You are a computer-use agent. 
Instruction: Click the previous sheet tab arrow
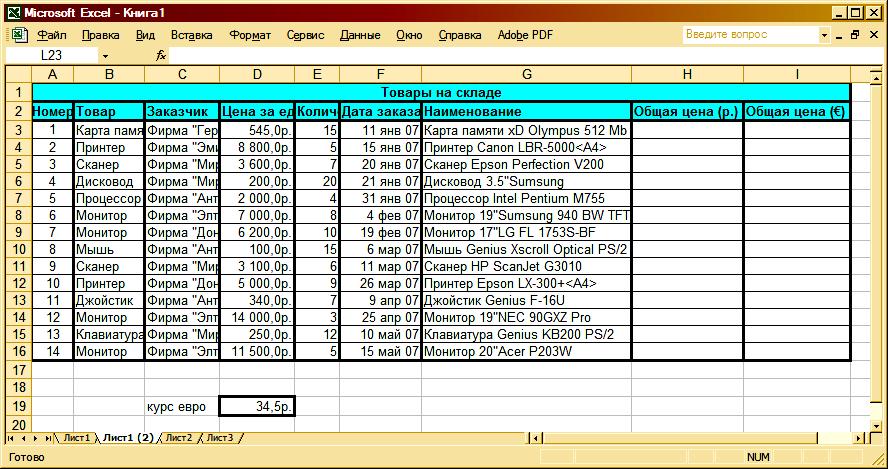click(23, 438)
